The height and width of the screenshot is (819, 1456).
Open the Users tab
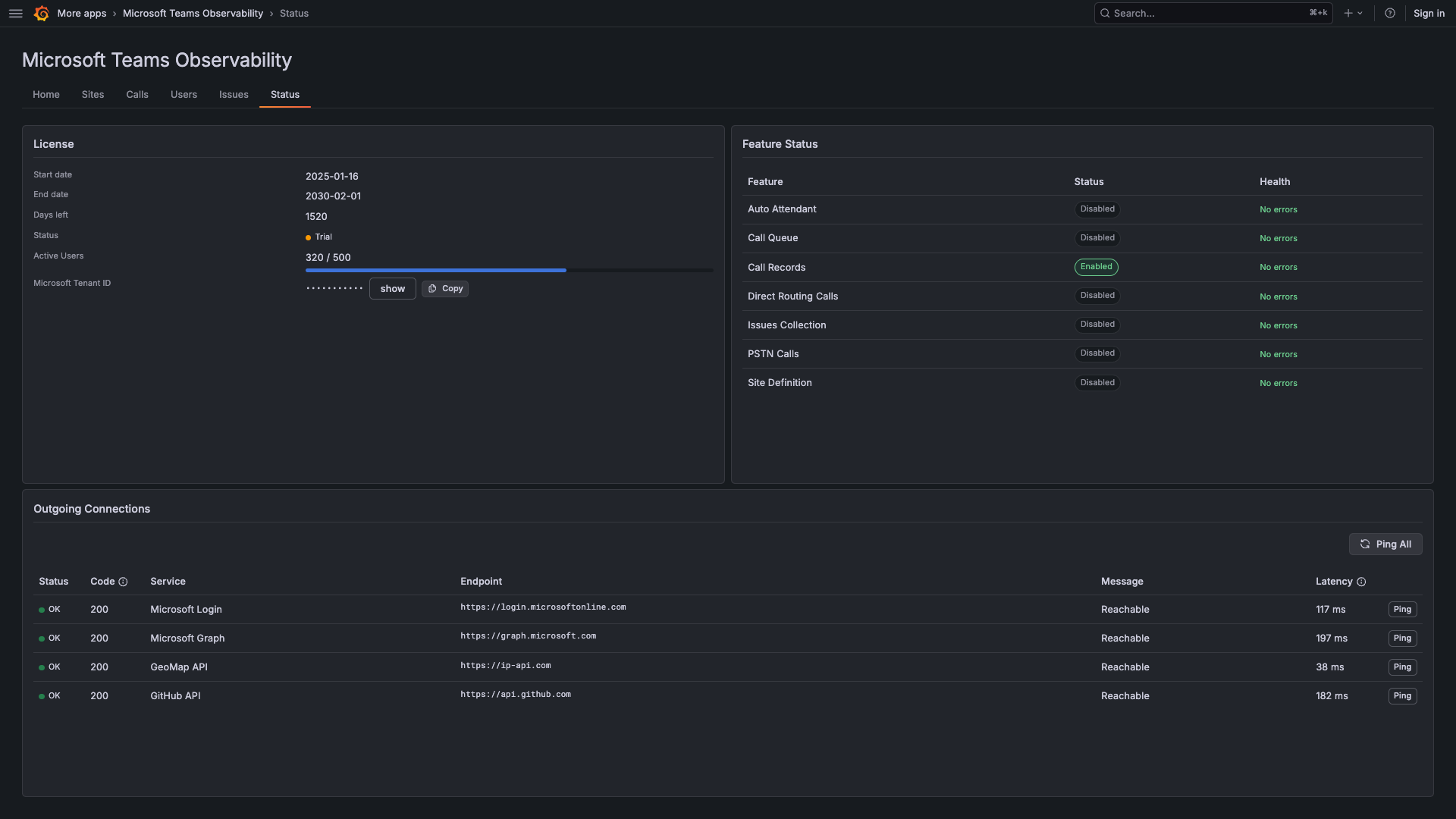[184, 95]
